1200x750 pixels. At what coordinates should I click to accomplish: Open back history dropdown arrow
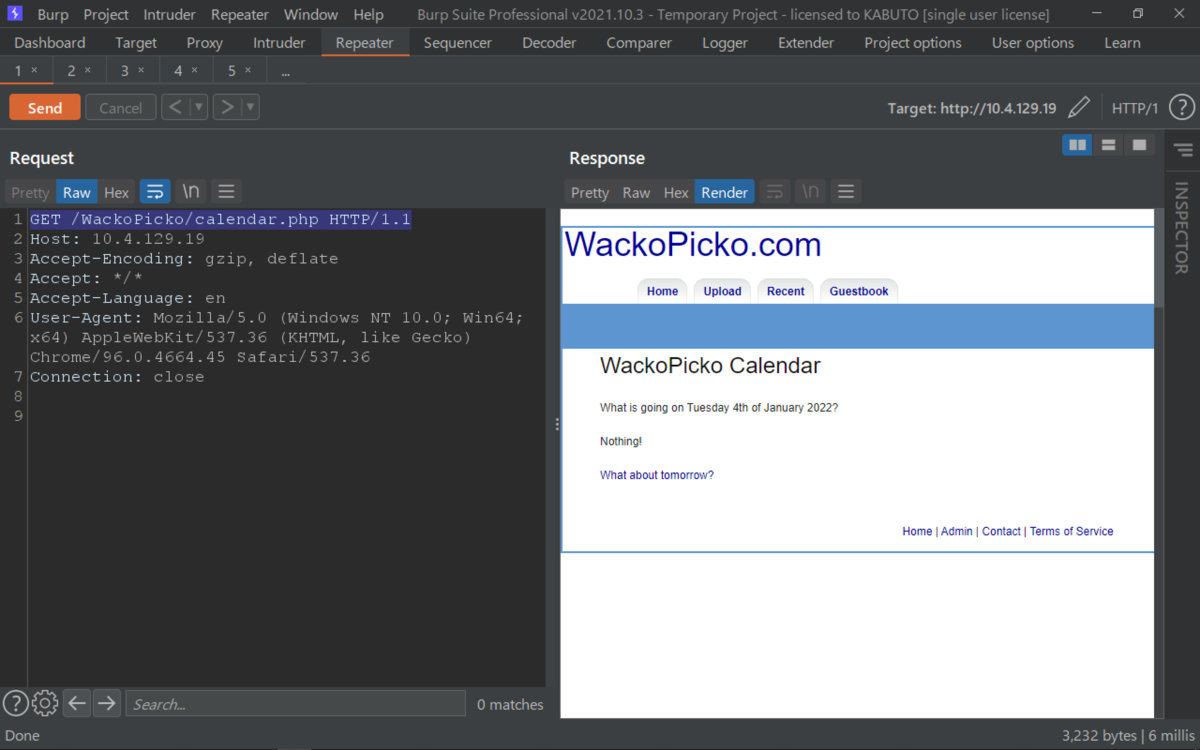198,107
